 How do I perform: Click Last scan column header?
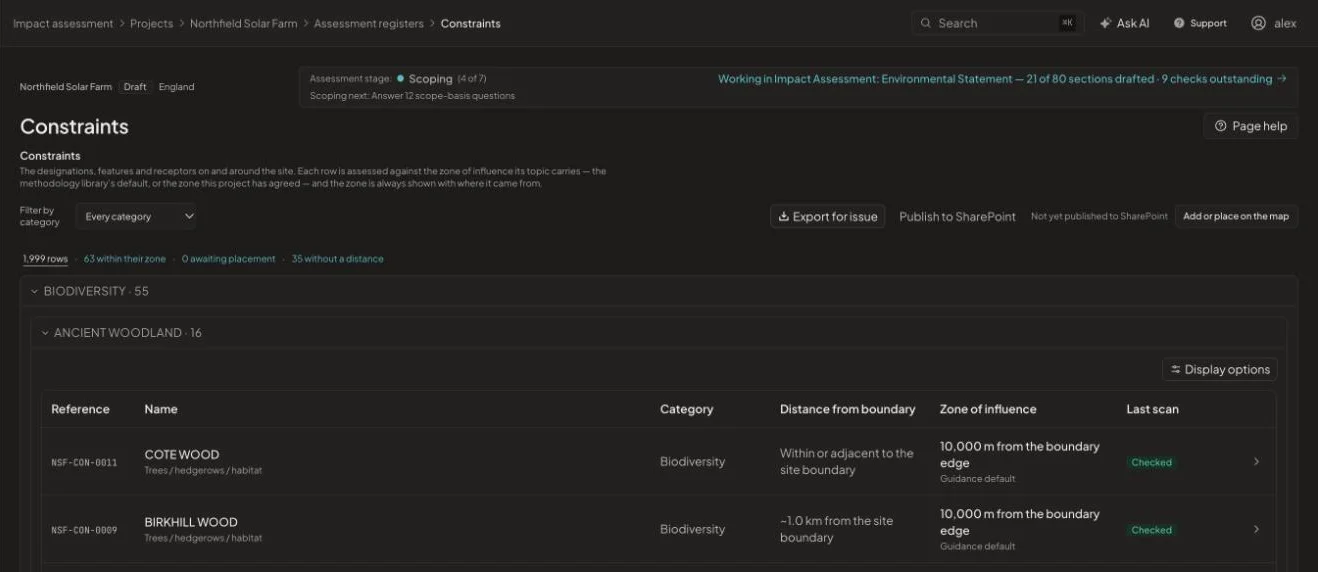click(x=1152, y=409)
